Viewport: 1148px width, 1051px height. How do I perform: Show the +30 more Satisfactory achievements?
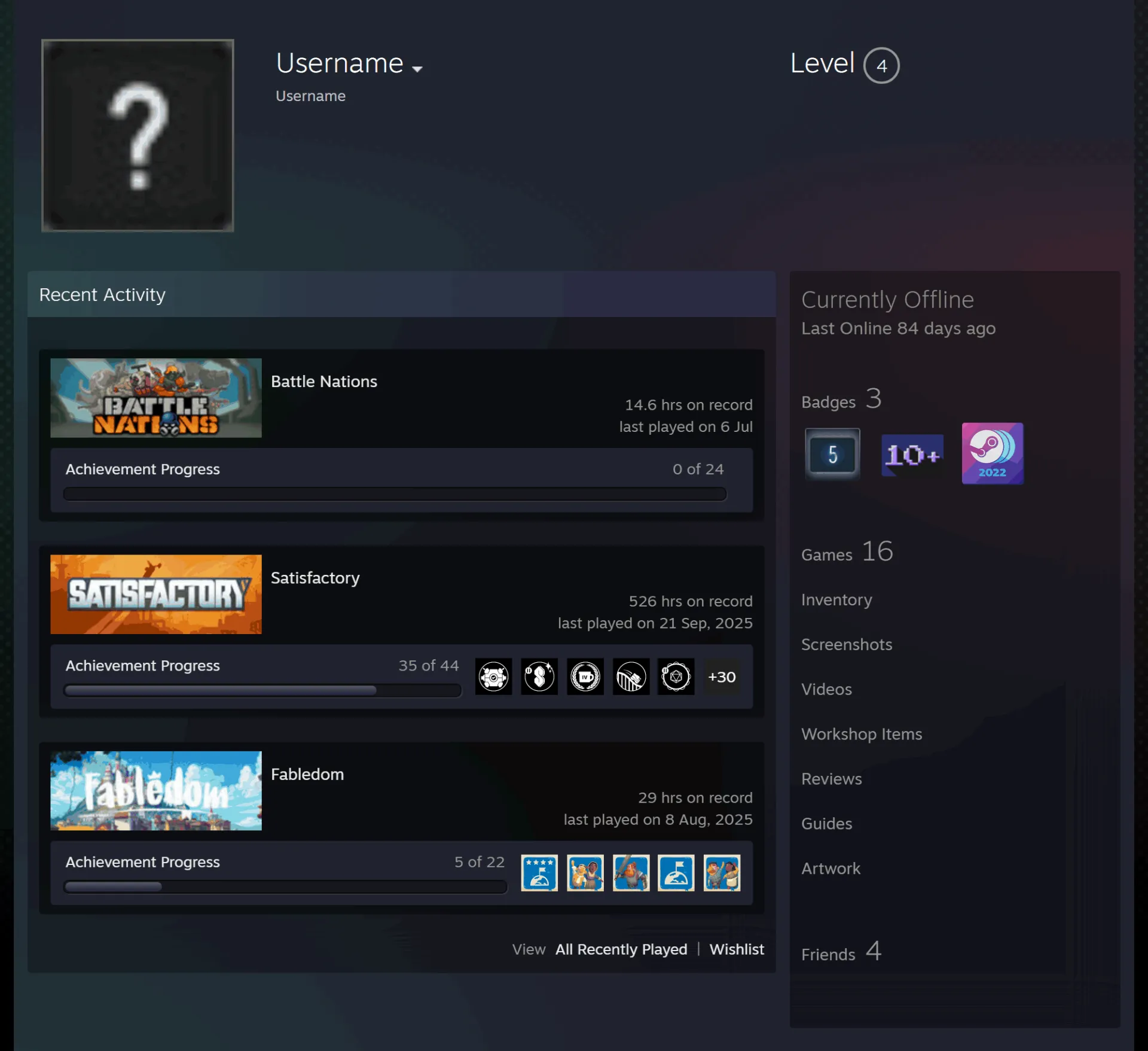tap(722, 677)
